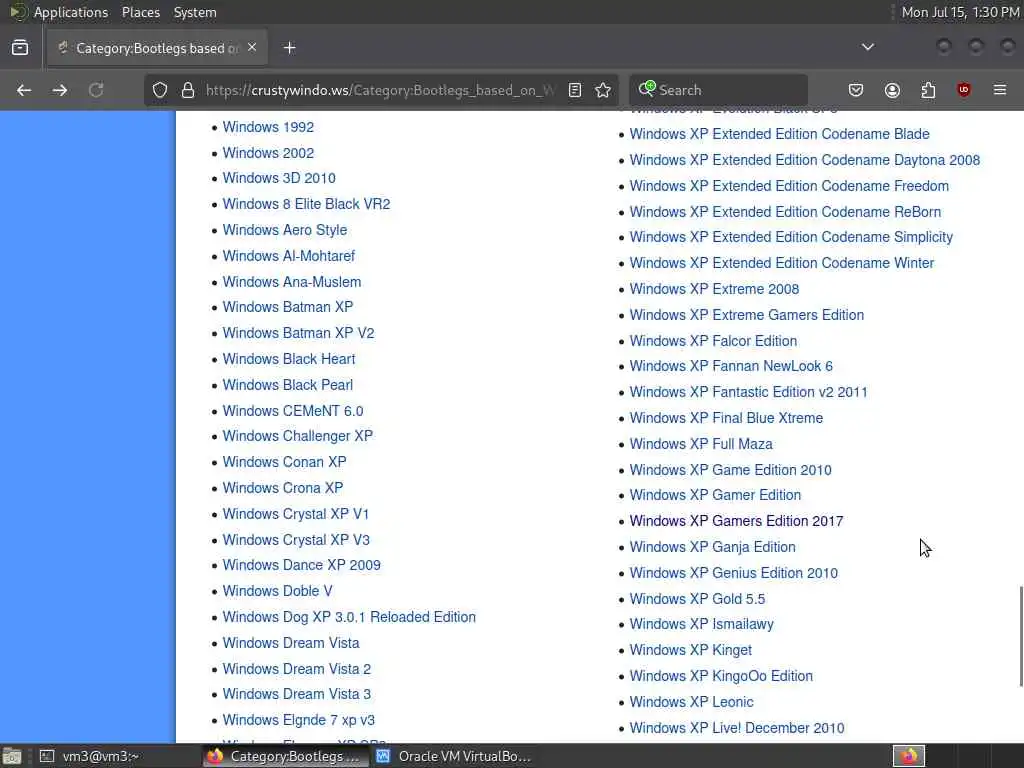1024x768 pixels.
Task: Visit the Windows Doble V page
Action: [278, 591]
